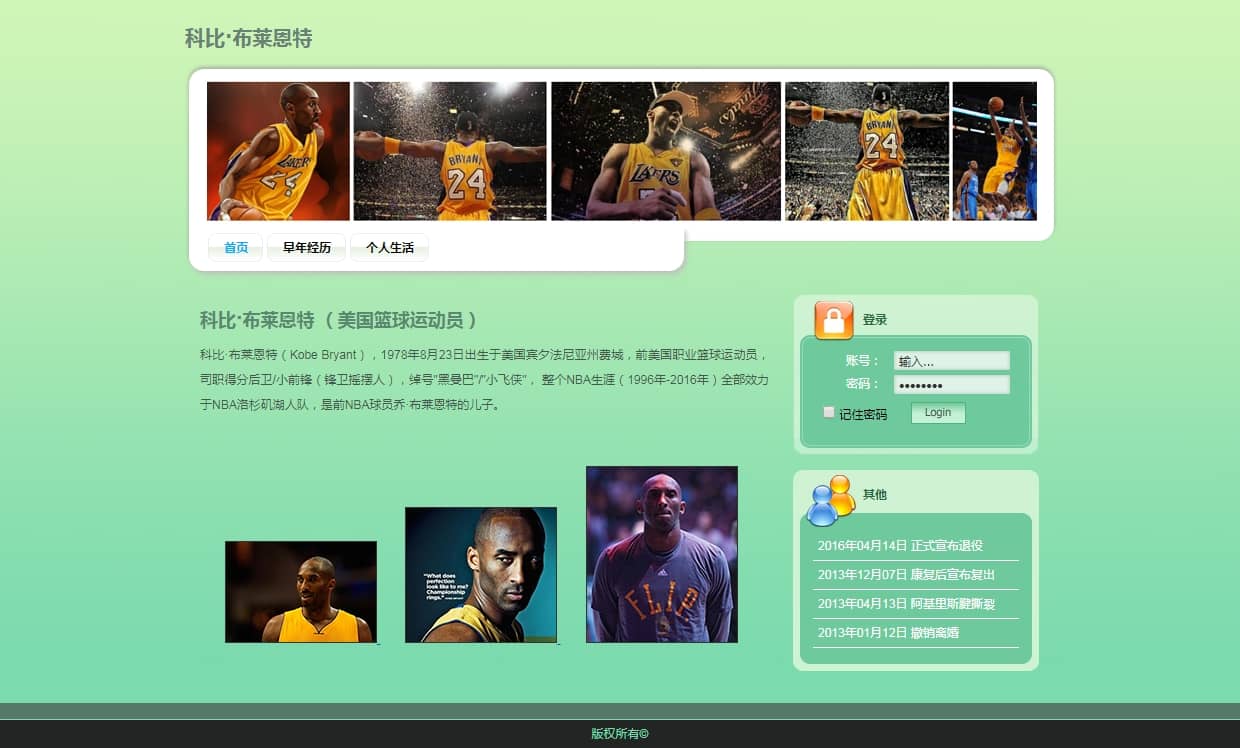Select the 2013年04月13日 阿基里斯腱撕裂 entry
The height and width of the screenshot is (748, 1240).
906,604
